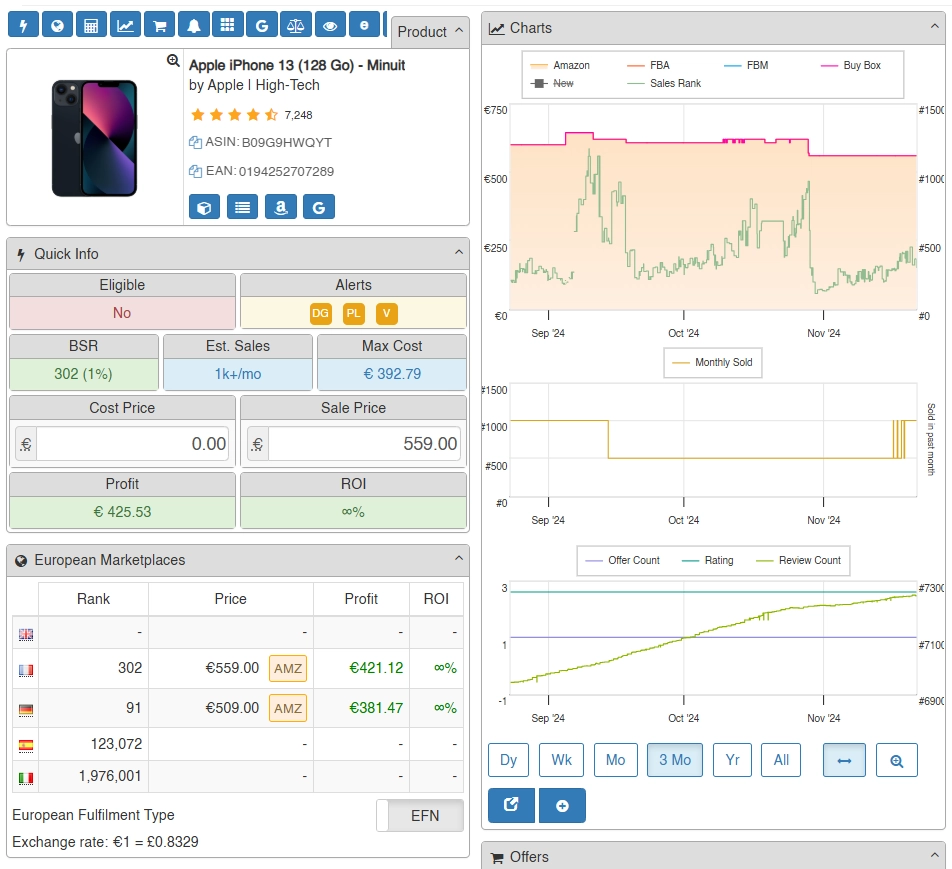The height and width of the screenshot is (869, 952).
Task: Click the calculator icon in top toolbar
Action: point(91,25)
